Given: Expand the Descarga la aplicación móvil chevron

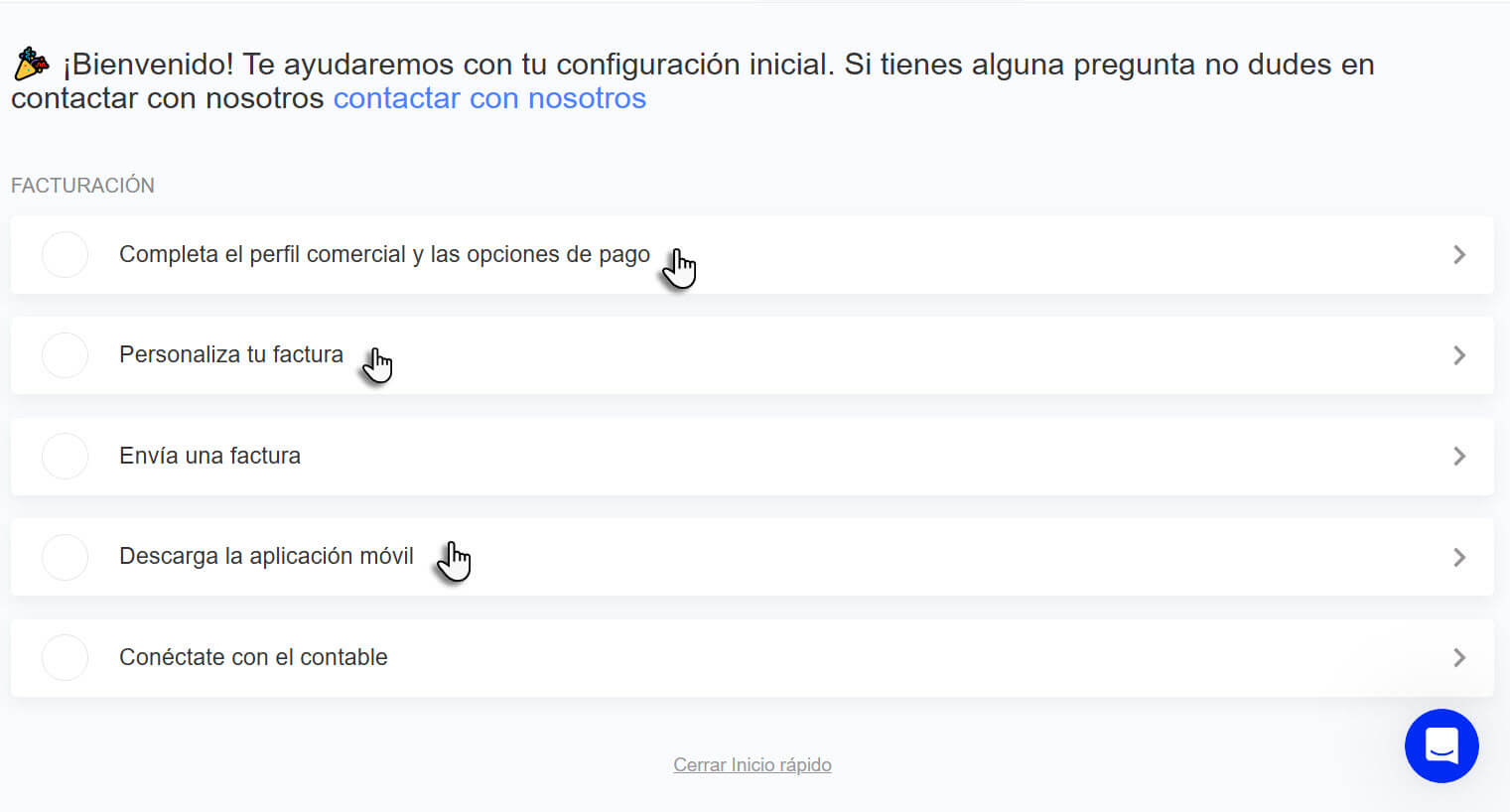Looking at the screenshot, I should tap(1459, 557).
